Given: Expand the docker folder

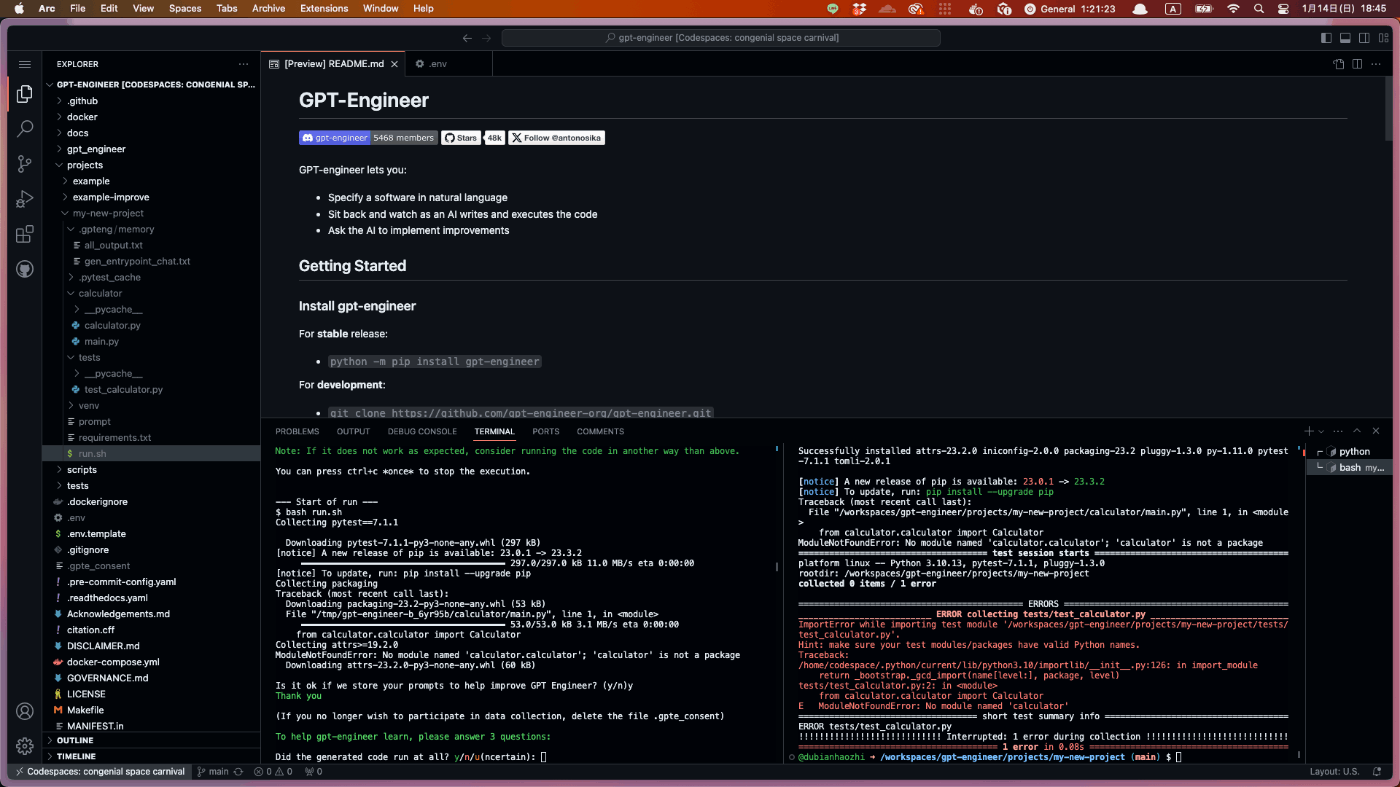Looking at the screenshot, I should (x=82, y=117).
